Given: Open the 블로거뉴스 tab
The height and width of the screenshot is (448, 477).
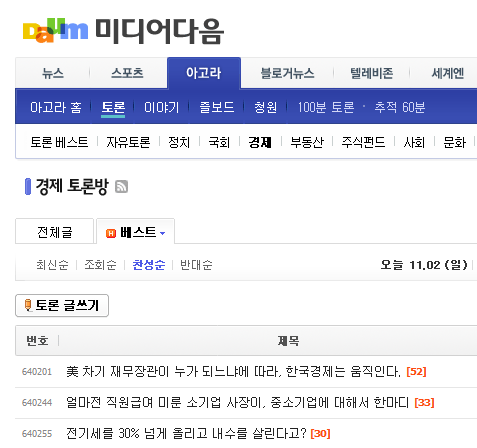Looking at the screenshot, I should click(287, 73).
